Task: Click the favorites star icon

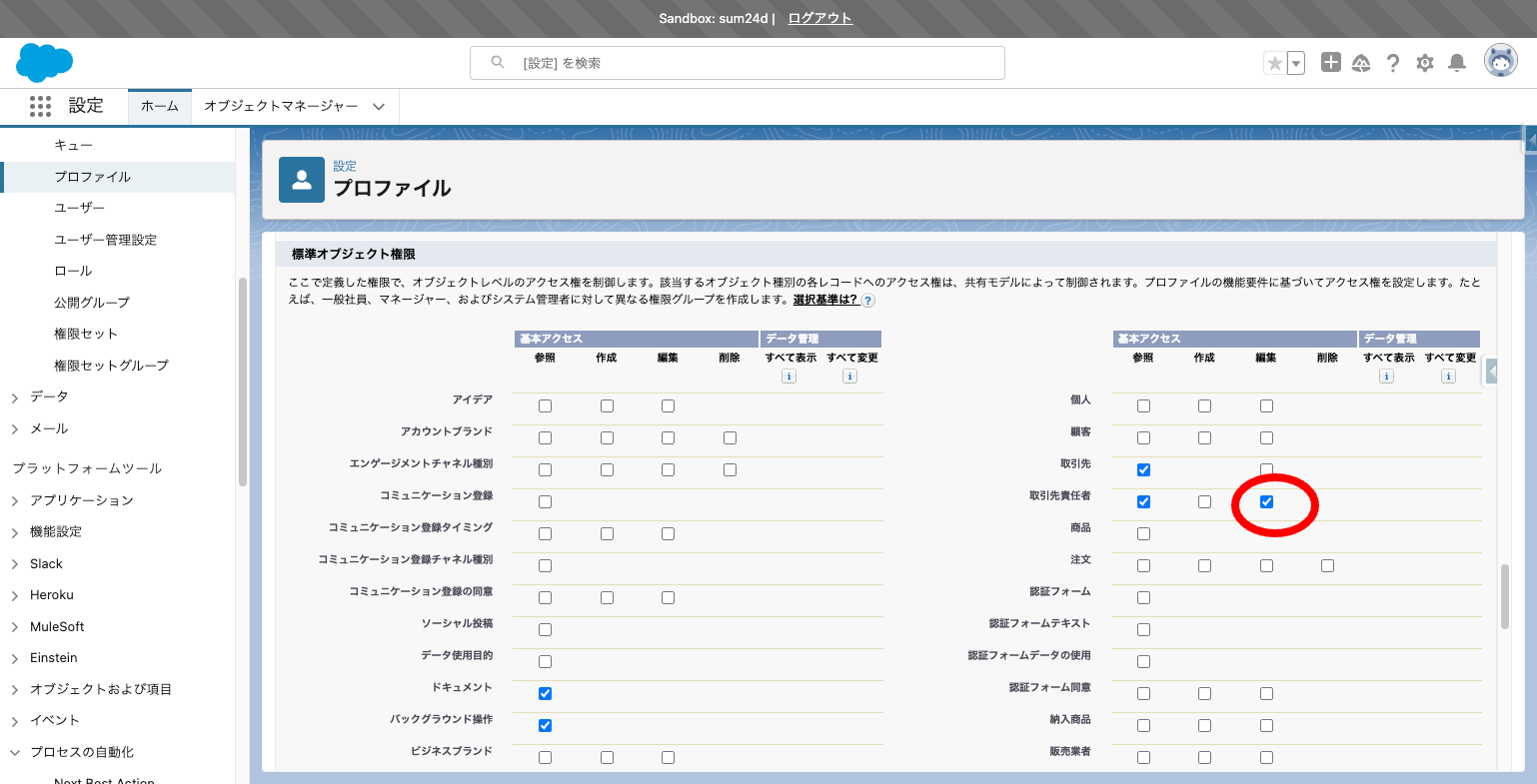Action: tap(1274, 63)
